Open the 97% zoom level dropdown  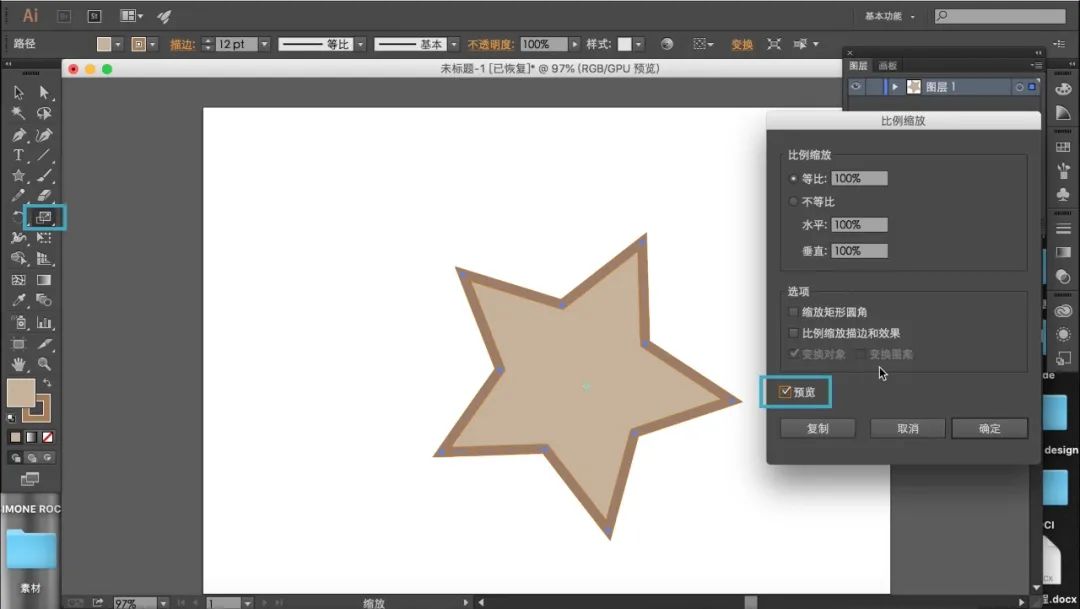[x=163, y=603]
